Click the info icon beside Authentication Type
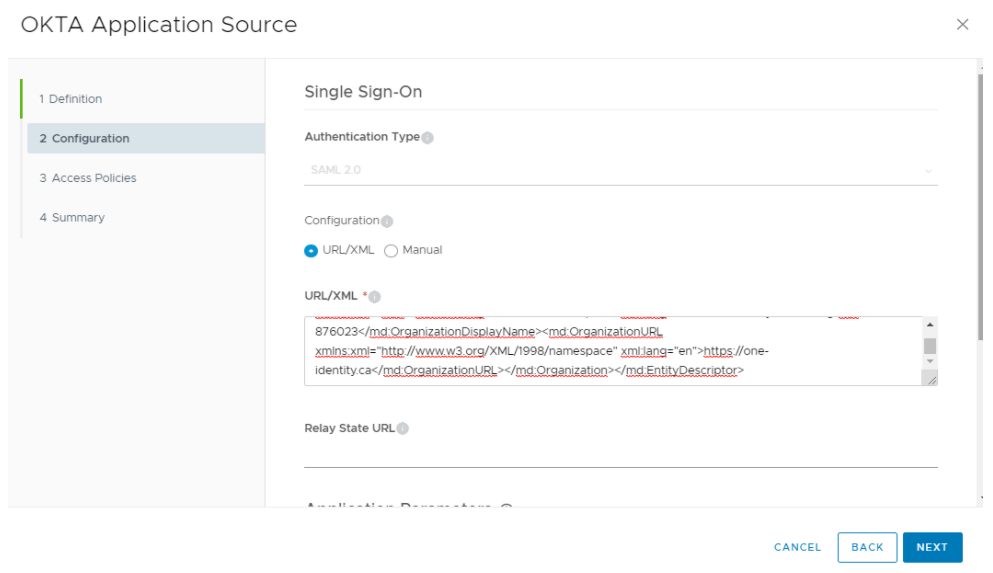 coord(427,138)
